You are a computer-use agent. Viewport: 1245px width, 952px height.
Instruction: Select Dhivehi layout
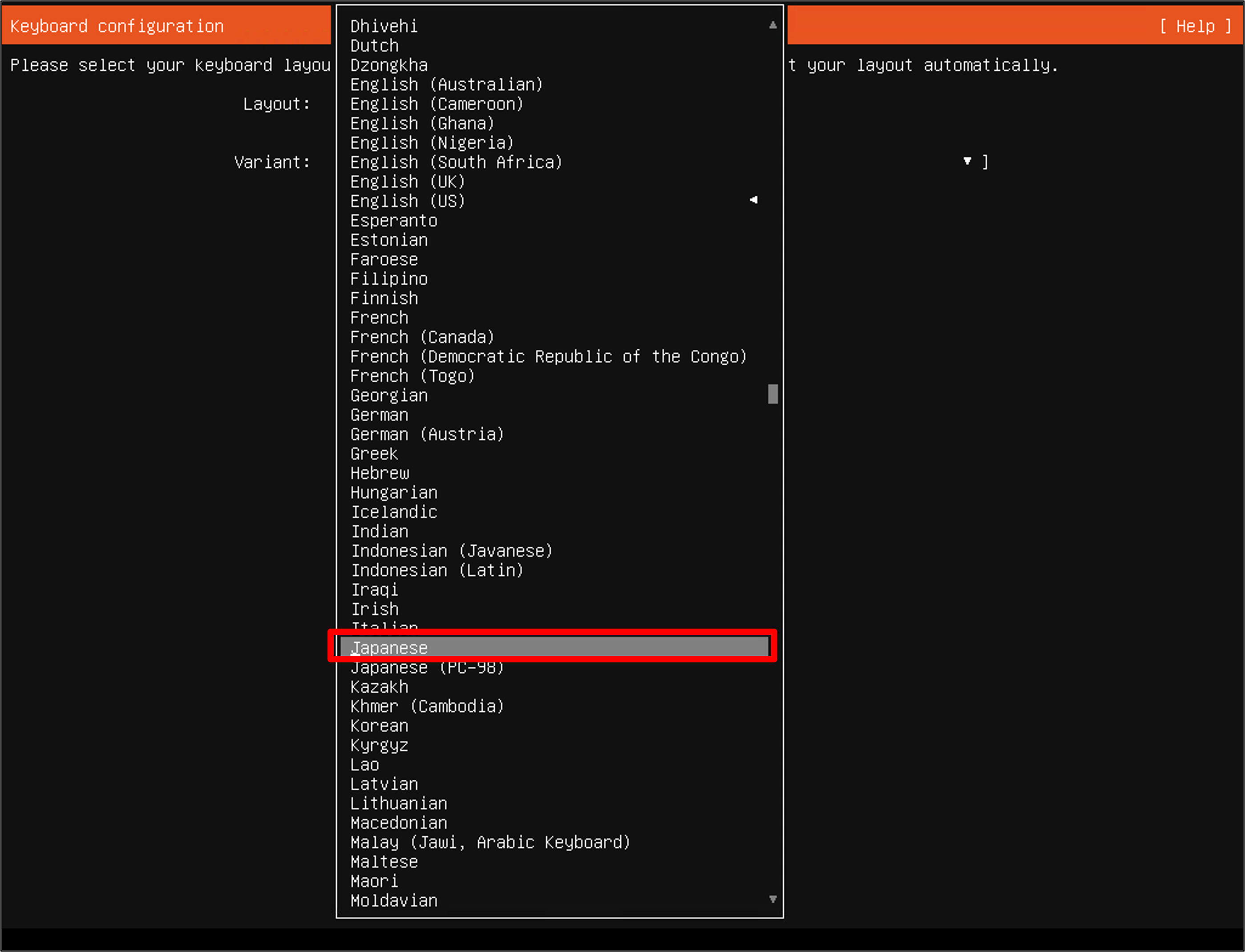(384, 26)
